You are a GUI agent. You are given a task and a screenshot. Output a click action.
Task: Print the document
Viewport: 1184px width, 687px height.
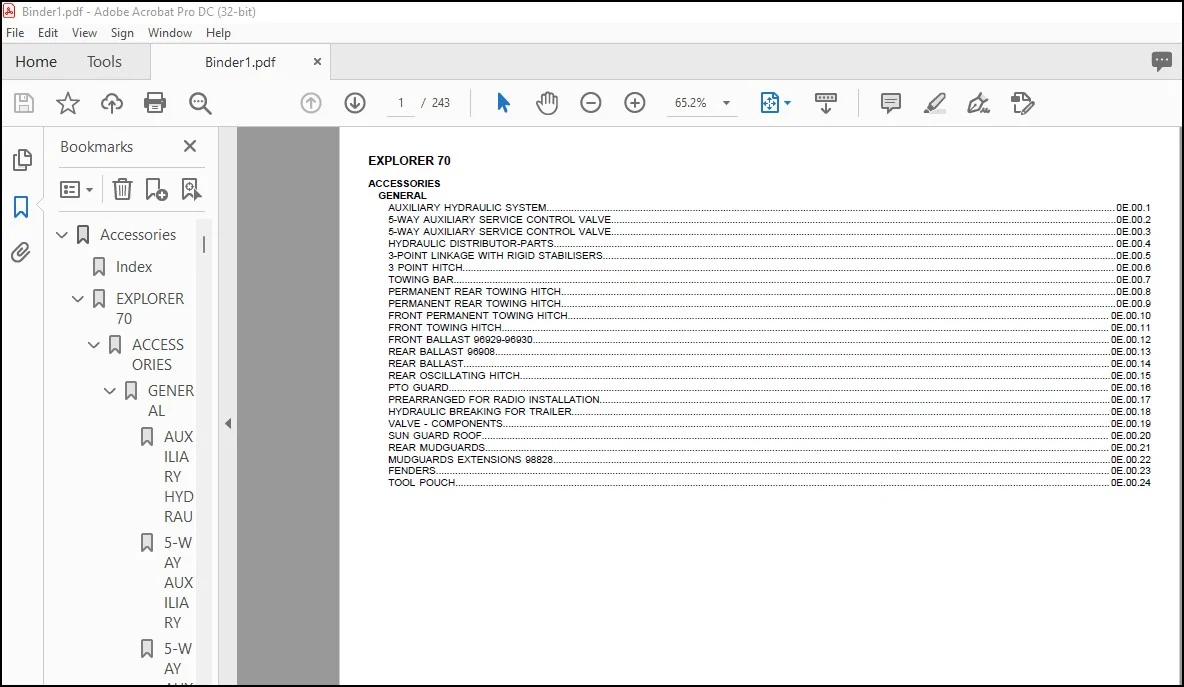click(x=155, y=103)
